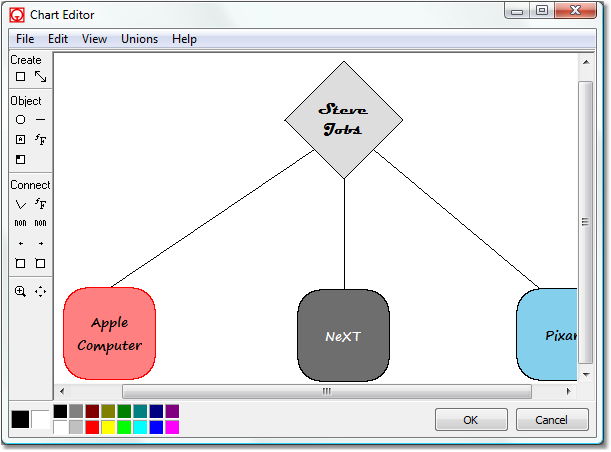This screenshot has width=611, height=452.
Task: Pick the magenta palette swatch
Action: pos(172,427)
